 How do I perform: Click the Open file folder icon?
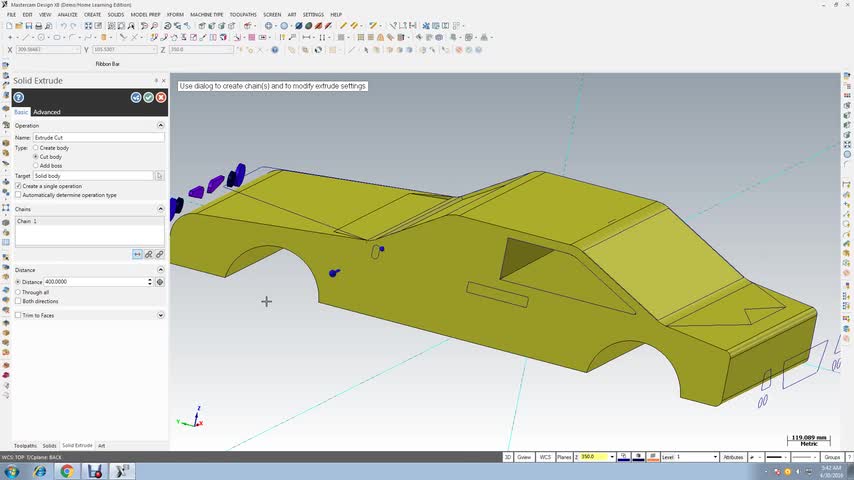point(19,26)
